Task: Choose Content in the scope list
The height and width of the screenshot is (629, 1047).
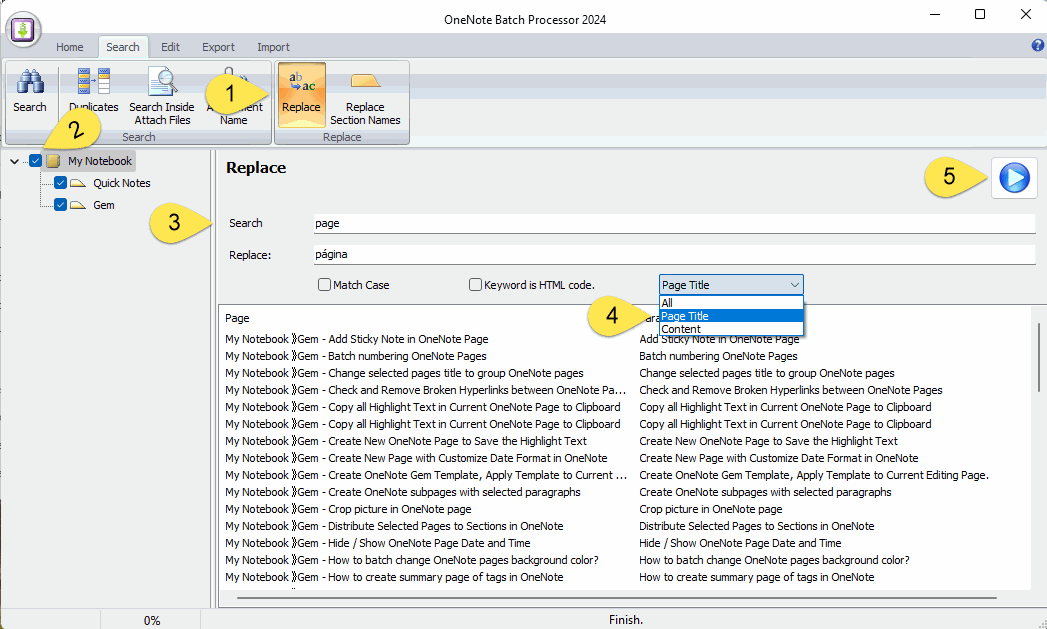Action: [731, 329]
